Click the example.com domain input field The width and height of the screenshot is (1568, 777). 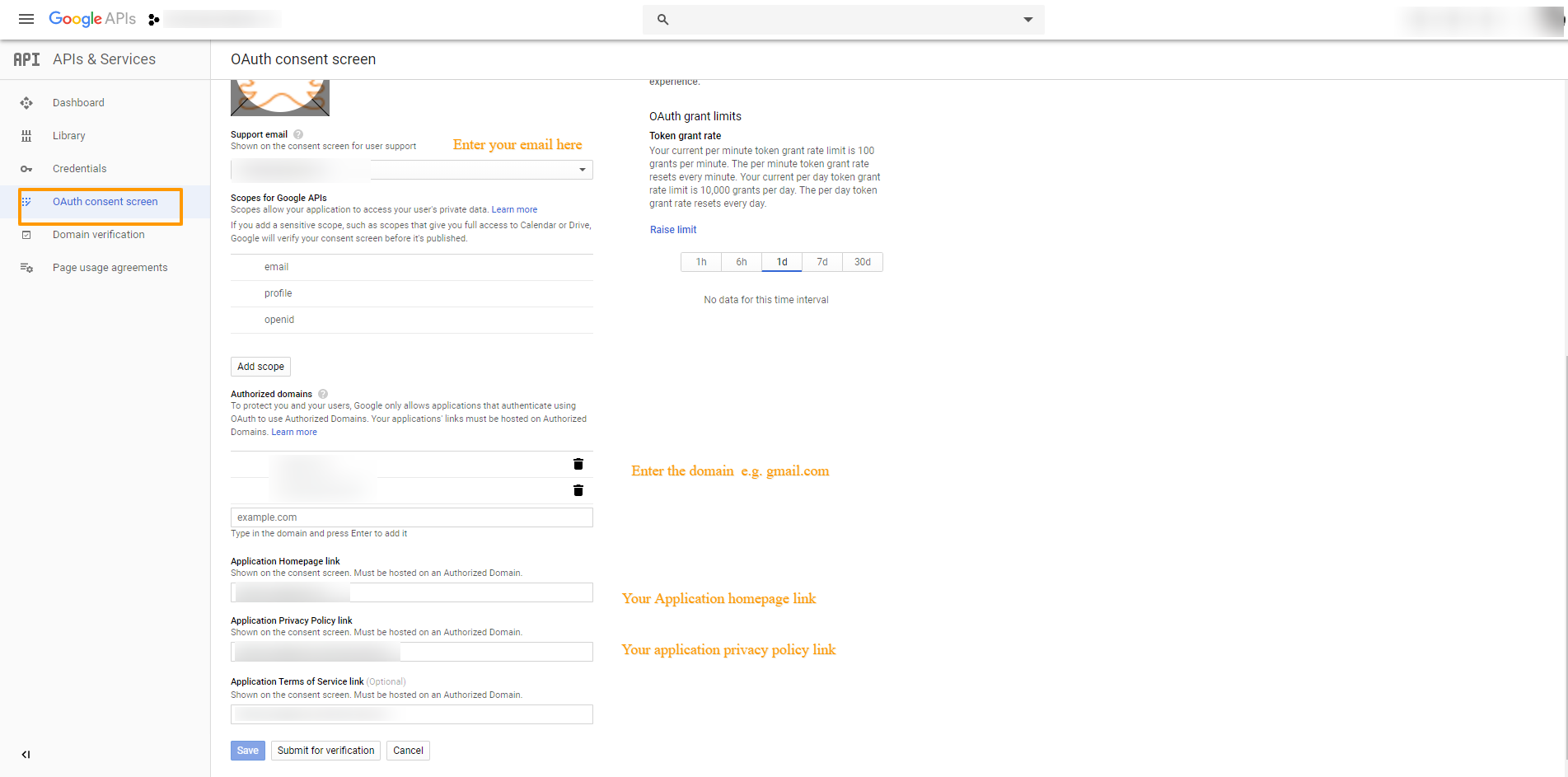click(x=412, y=517)
